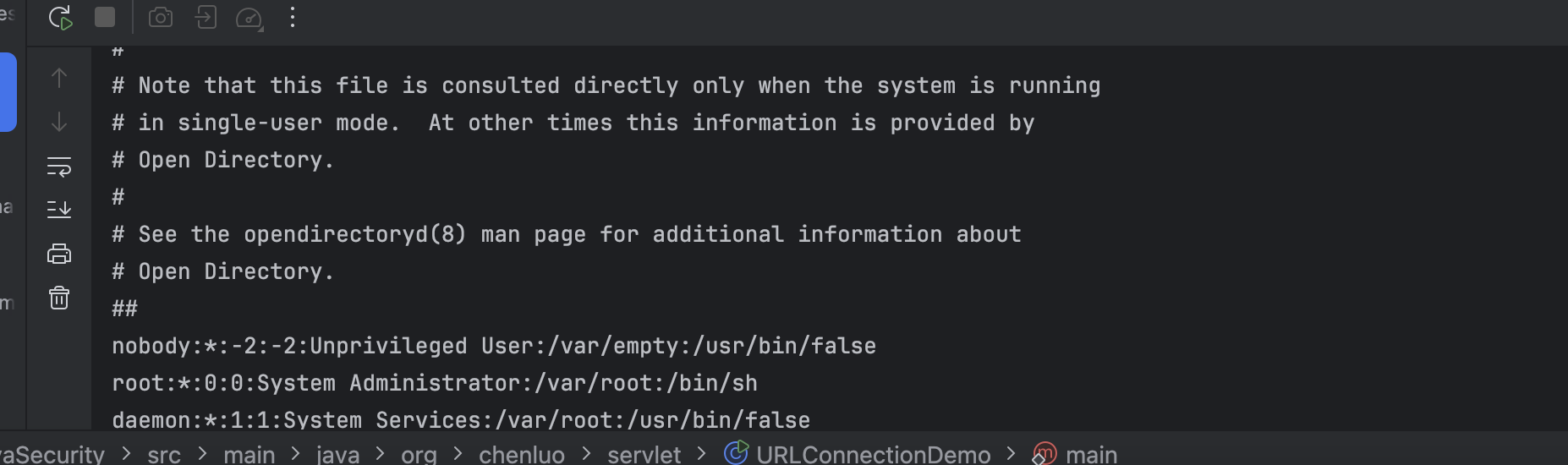Click the root:*:0:0 System Administrator output line
The height and width of the screenshot is (465, 1568).
coord(435,383)
